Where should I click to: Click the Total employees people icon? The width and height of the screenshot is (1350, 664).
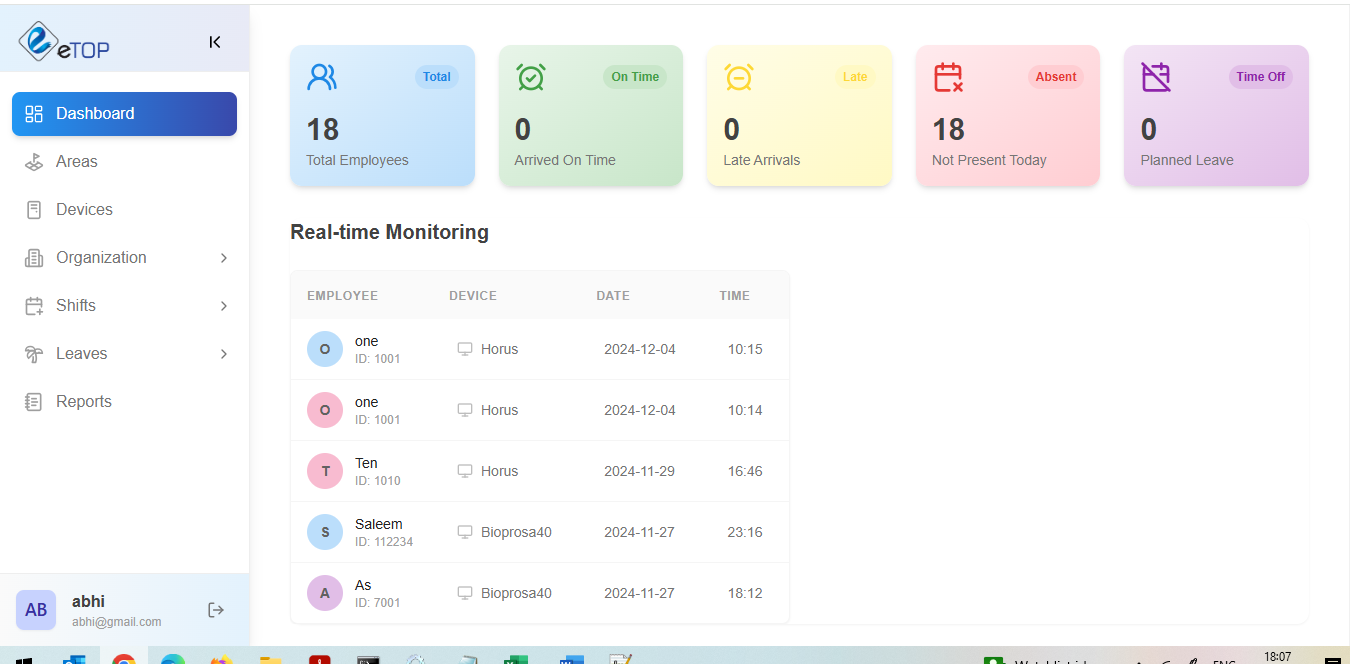tap(321, 76)
